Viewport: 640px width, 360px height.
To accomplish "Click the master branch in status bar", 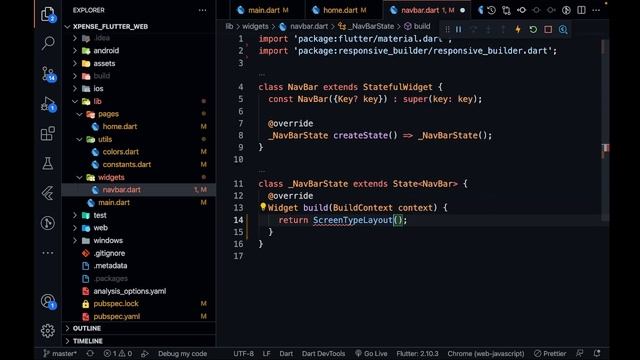I will [60, 353].
